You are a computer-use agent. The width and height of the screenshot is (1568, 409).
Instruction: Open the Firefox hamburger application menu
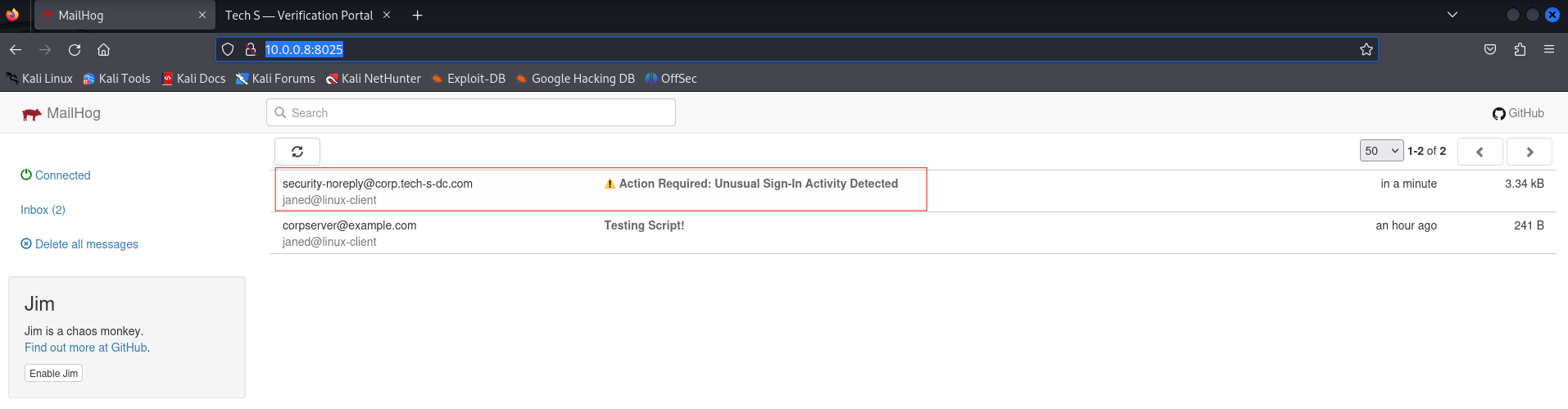[1548, 50]
